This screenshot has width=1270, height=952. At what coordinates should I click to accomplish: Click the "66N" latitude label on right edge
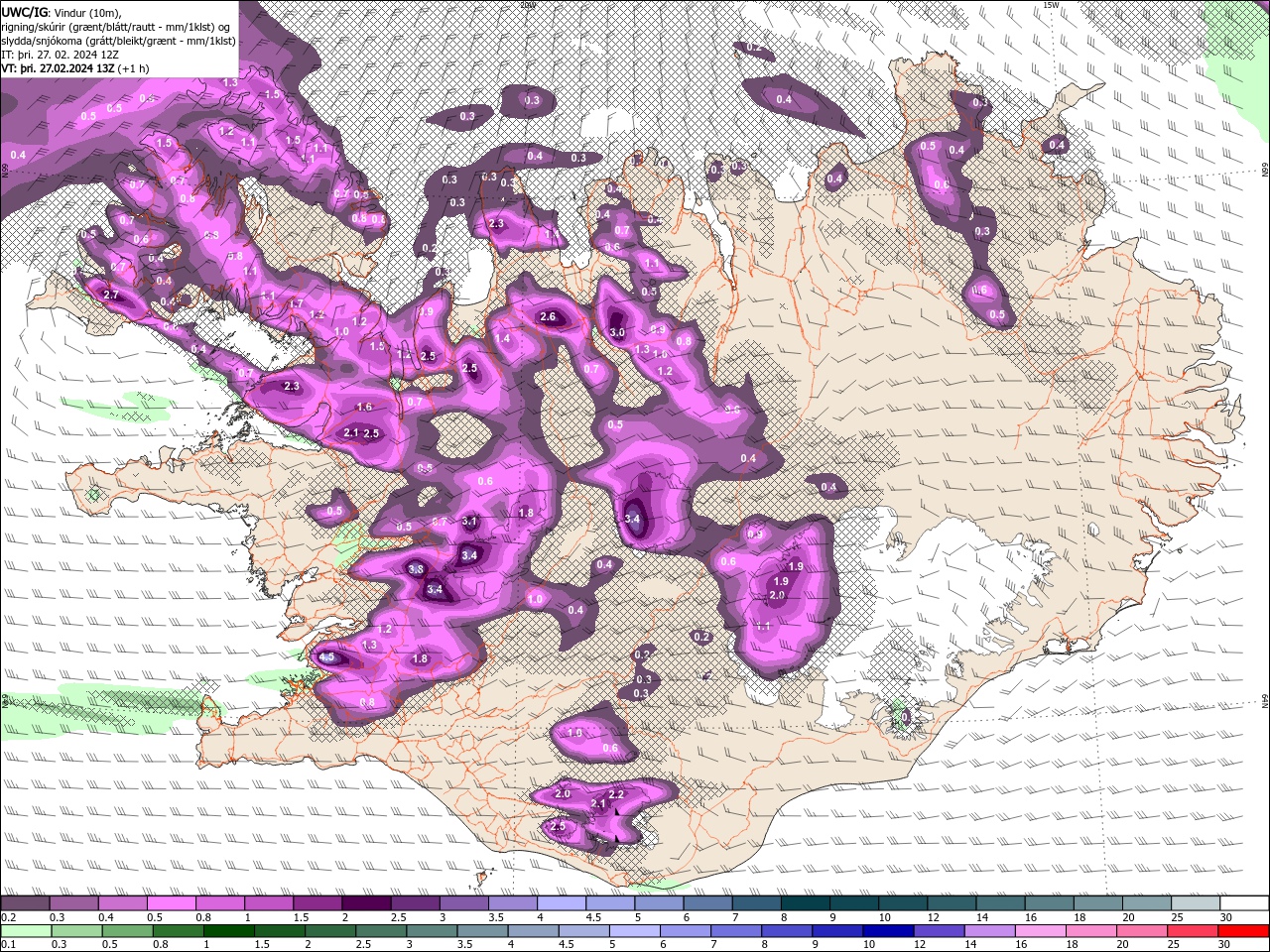click(x=1265, y=170)
